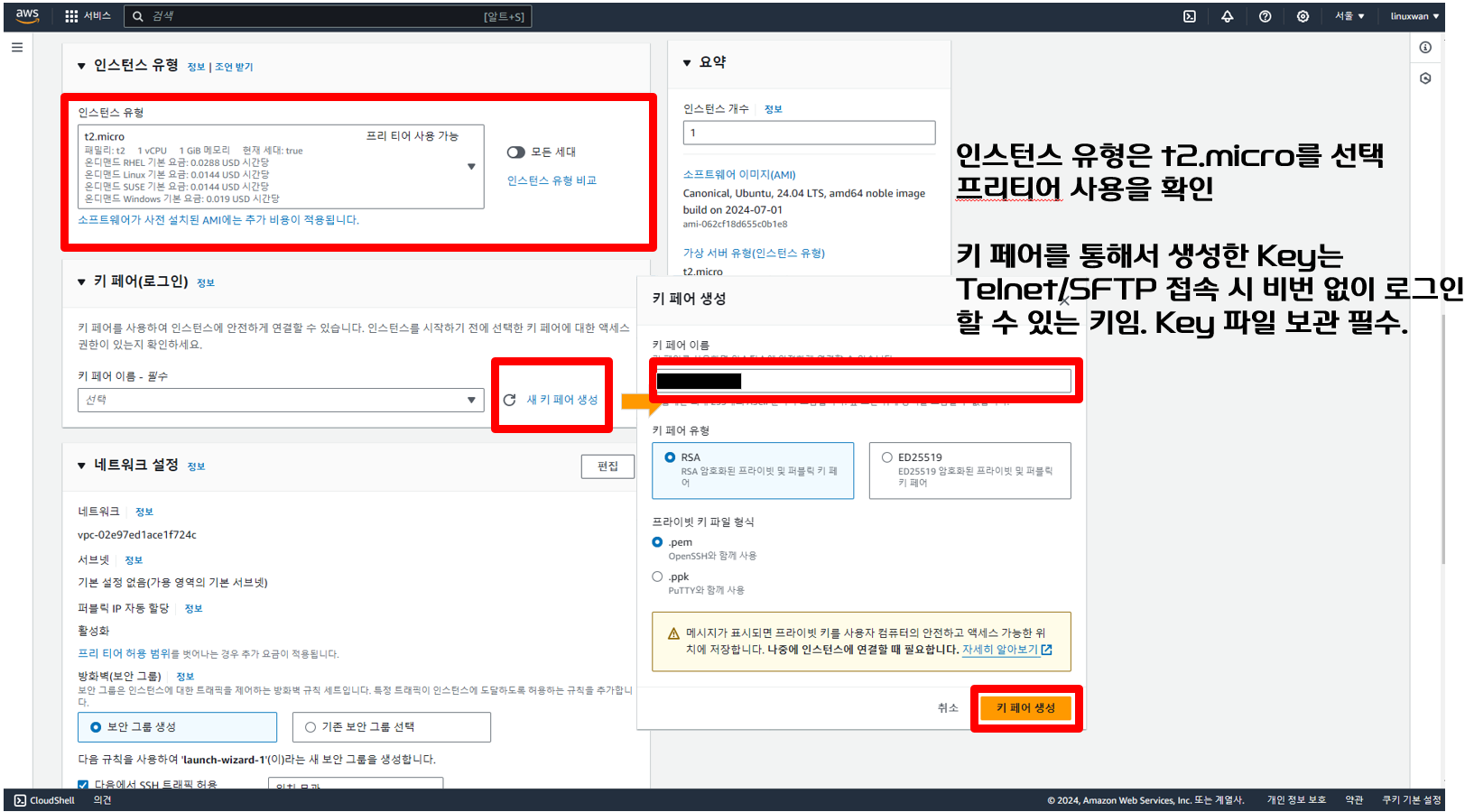Open cookie preferences in the footer

(1412, 800)
